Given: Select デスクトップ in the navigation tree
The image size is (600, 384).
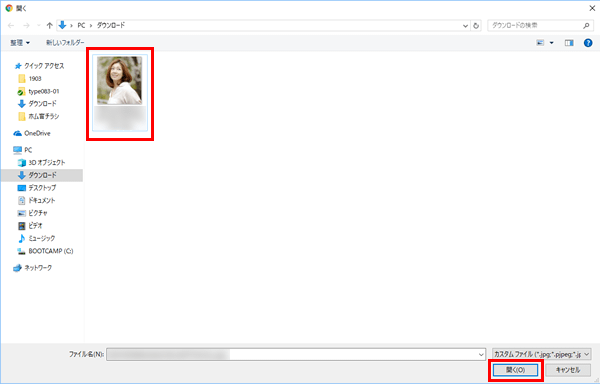Looking at the screenshot, I should 42,188.
